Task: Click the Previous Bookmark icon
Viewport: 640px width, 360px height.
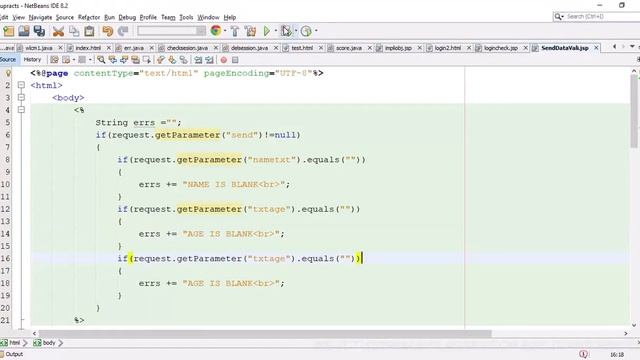Action: point(161,60)
